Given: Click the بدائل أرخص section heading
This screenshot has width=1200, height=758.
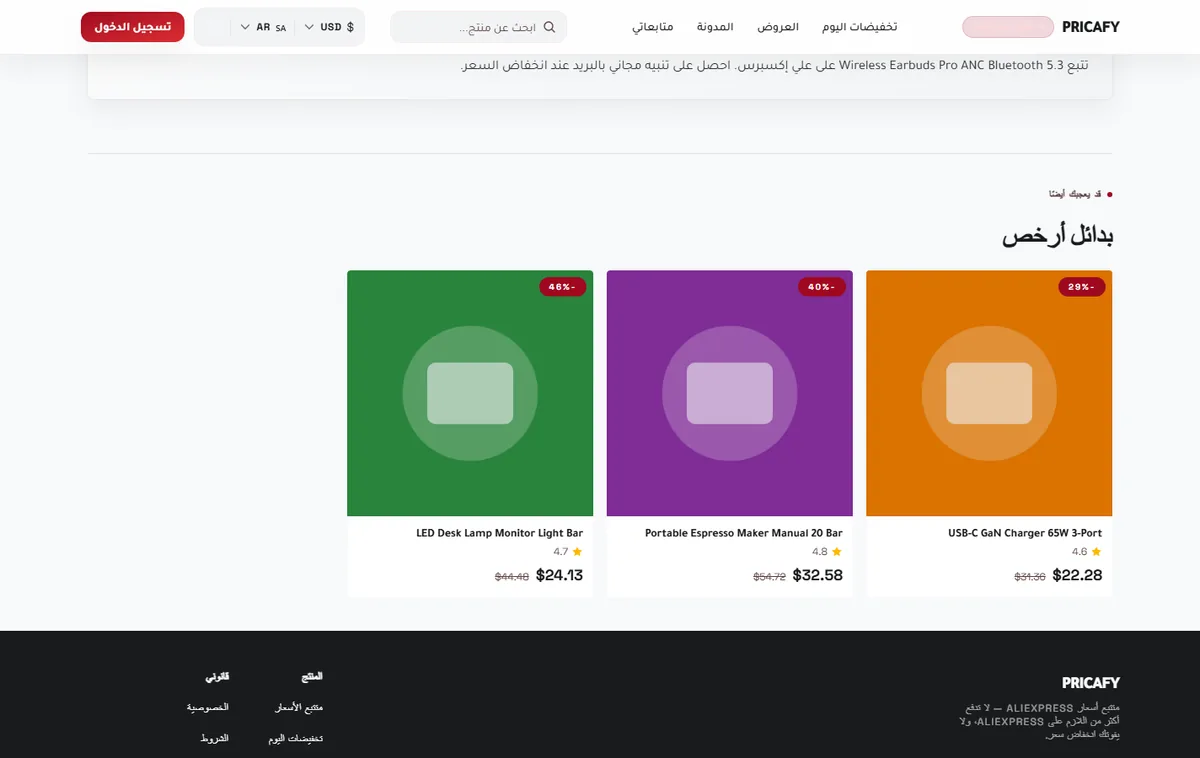Looking at the screenshot, I should coord(1058,236).
